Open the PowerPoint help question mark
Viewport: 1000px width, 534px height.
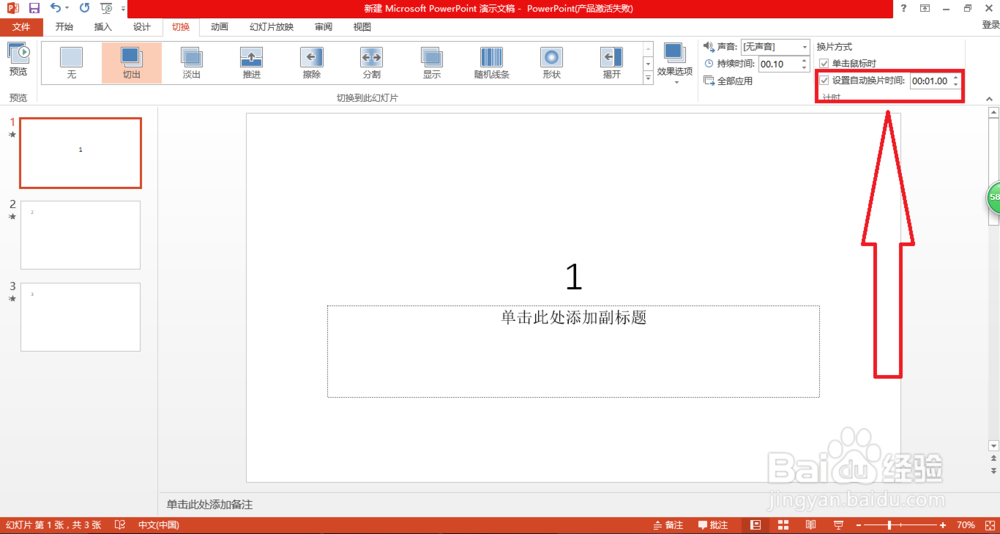pos(904,8)
